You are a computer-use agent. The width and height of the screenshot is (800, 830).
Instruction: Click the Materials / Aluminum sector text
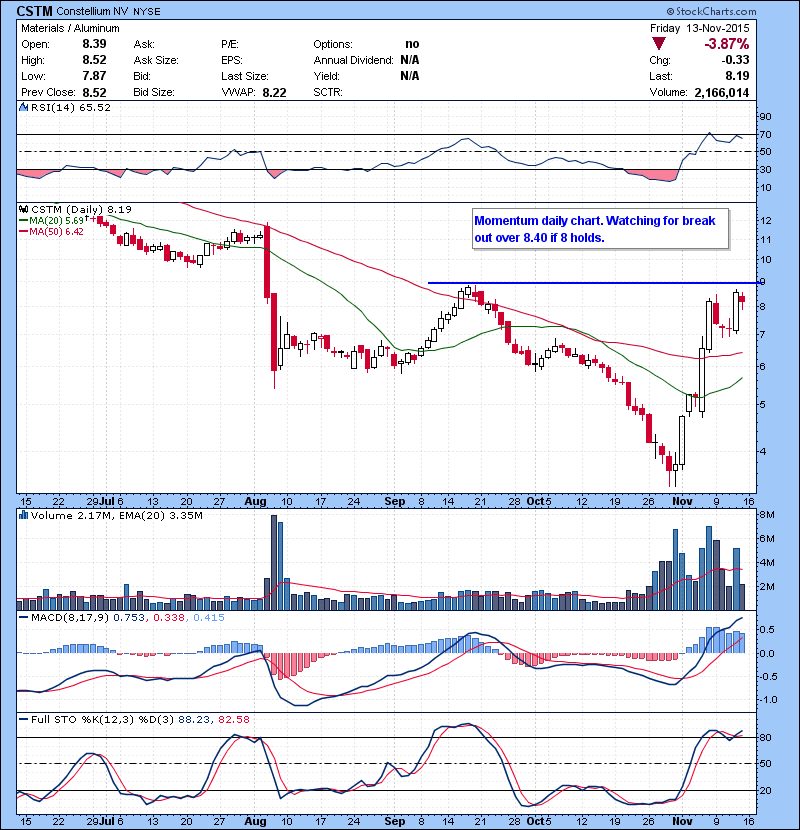tap(70, 29)
